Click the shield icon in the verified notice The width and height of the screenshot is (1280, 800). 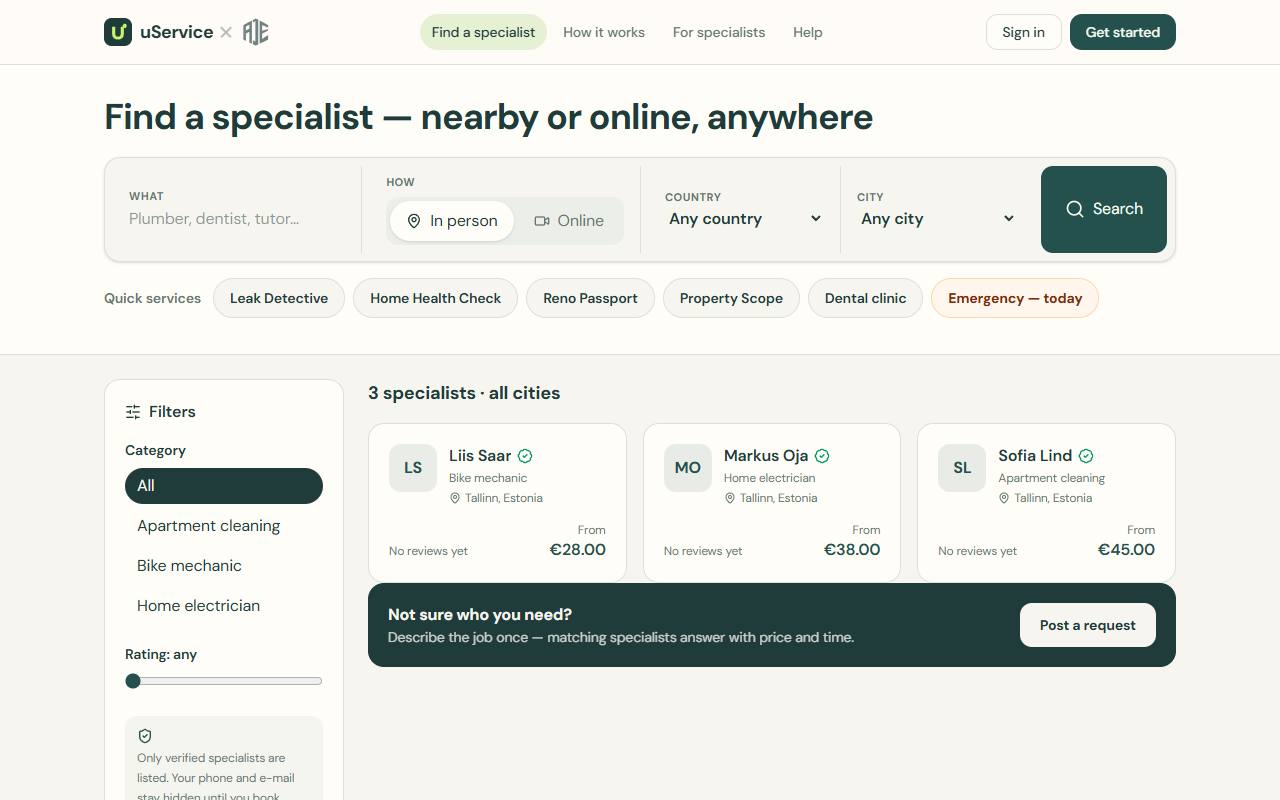145,736
